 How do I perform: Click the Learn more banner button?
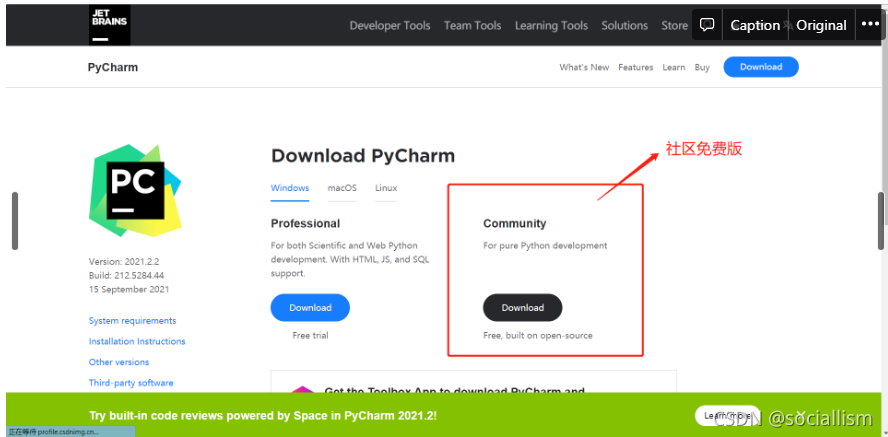727,415
